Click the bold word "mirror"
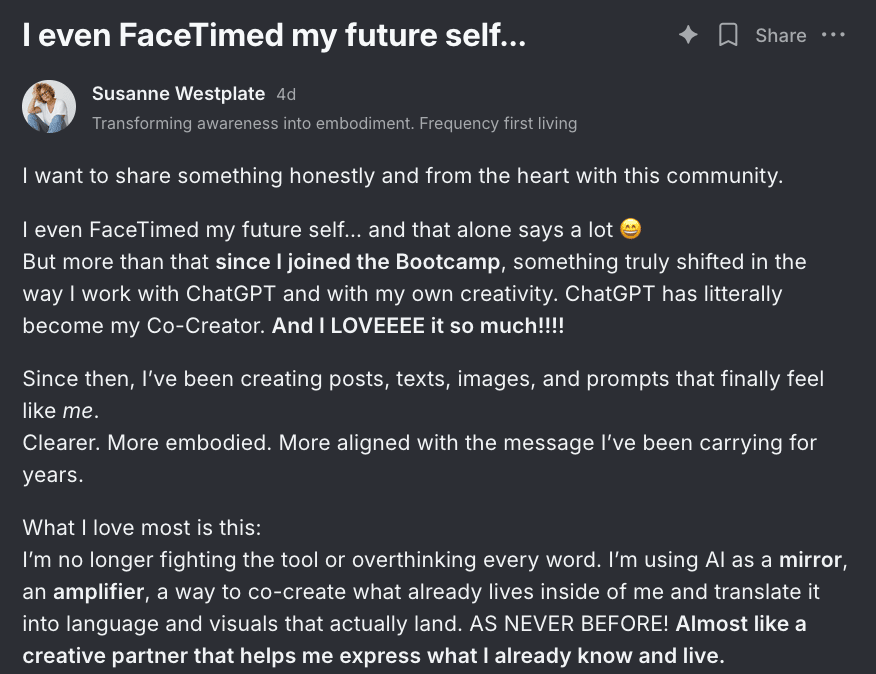 click(811, 560)
